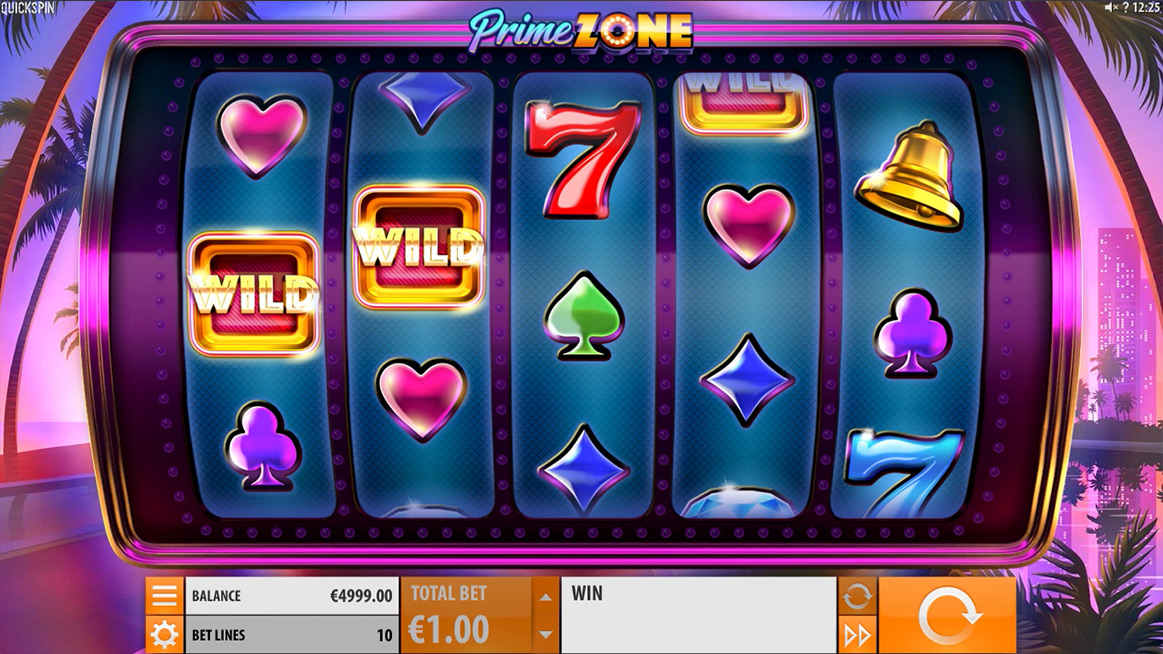1163x654 pixels.
Task: Start a spin with the big spin button
Action: (947, 615)
